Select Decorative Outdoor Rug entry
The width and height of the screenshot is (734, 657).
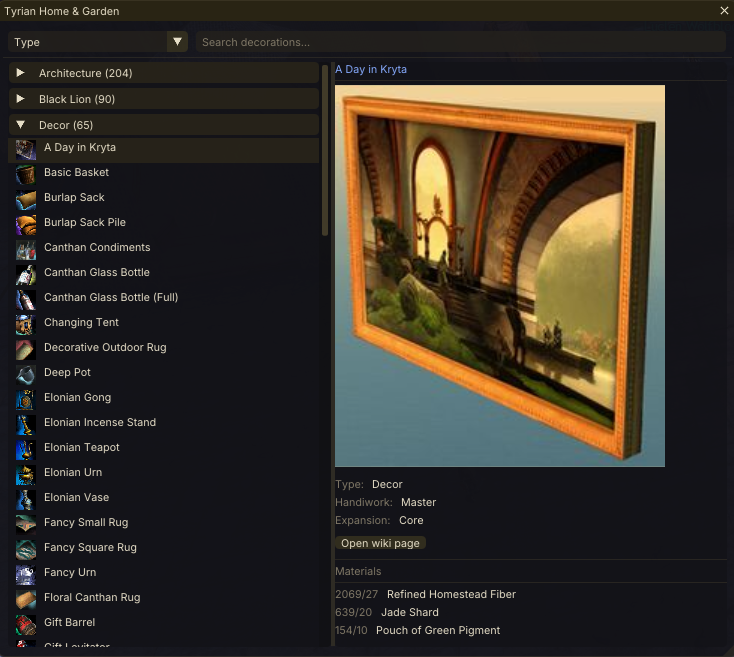coord(164,350)
